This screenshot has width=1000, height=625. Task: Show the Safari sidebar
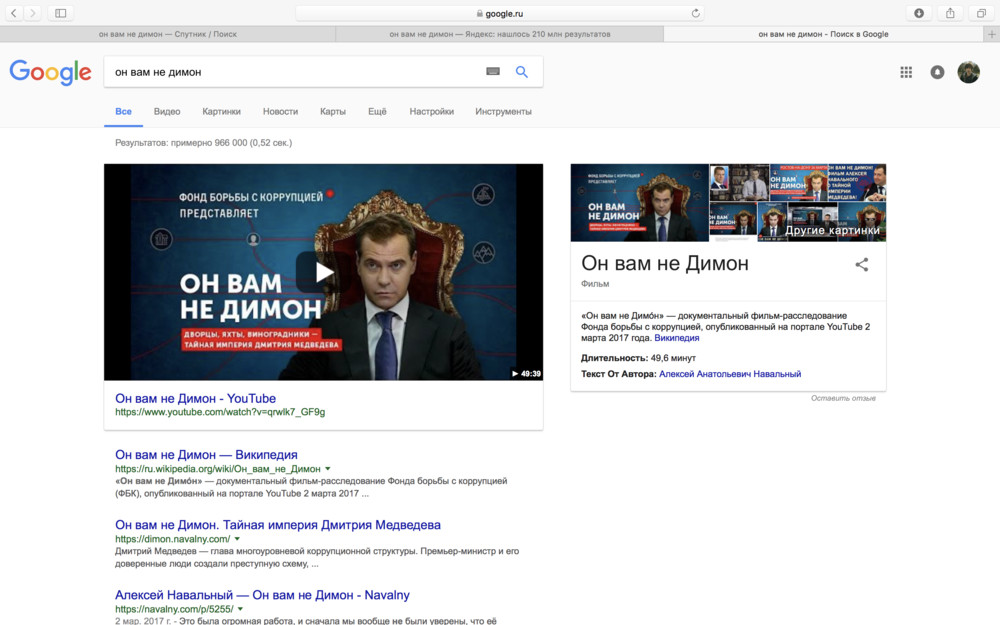(x=61, y=13)
